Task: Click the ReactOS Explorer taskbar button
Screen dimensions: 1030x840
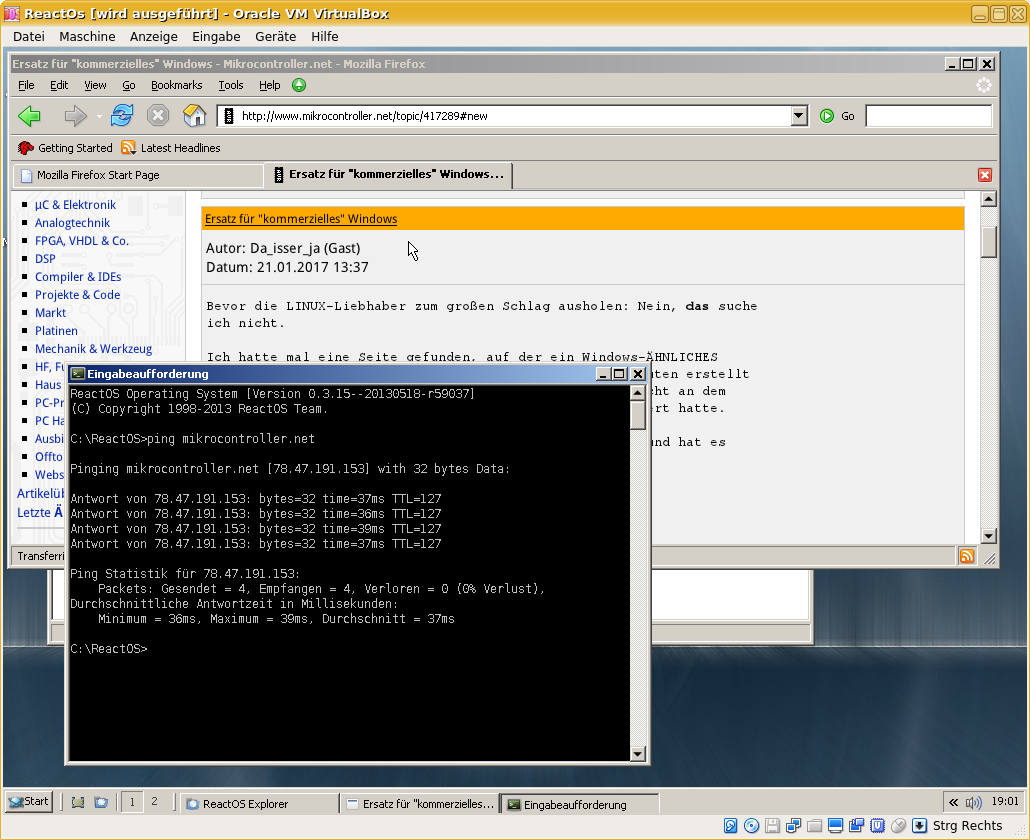Action: (259, 803)
